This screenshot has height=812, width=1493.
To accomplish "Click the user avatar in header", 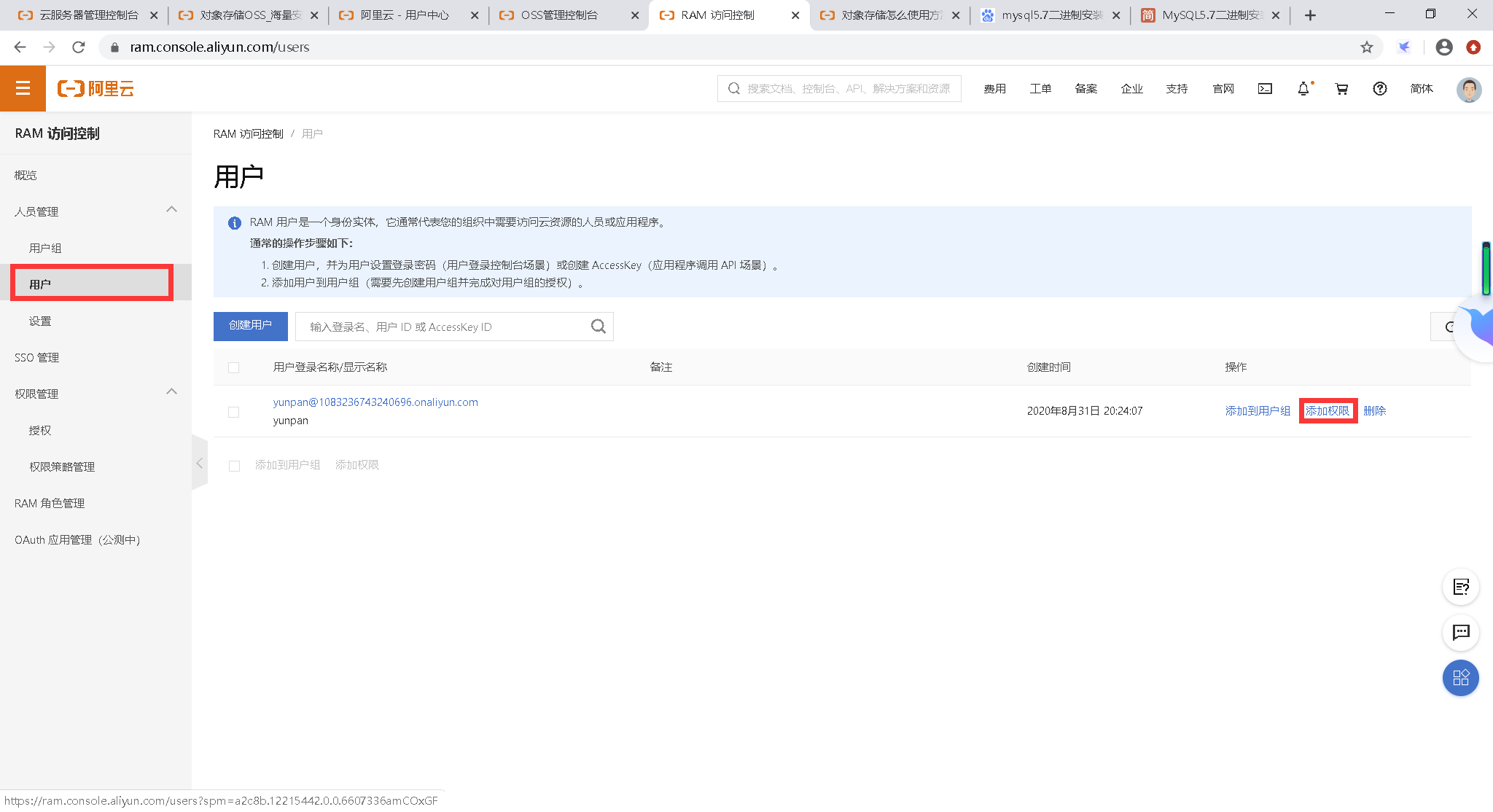I will tap(1468, 89).
